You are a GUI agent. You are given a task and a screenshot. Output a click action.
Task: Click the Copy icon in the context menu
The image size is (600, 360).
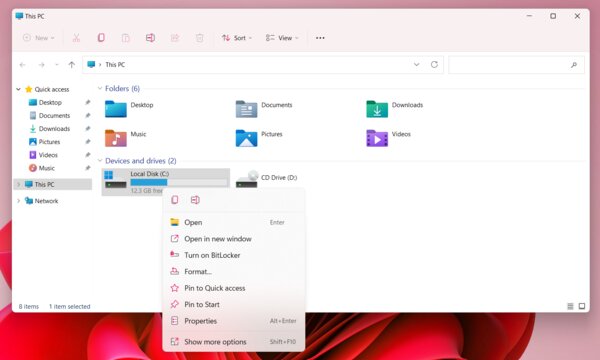[x=175, y=200]
